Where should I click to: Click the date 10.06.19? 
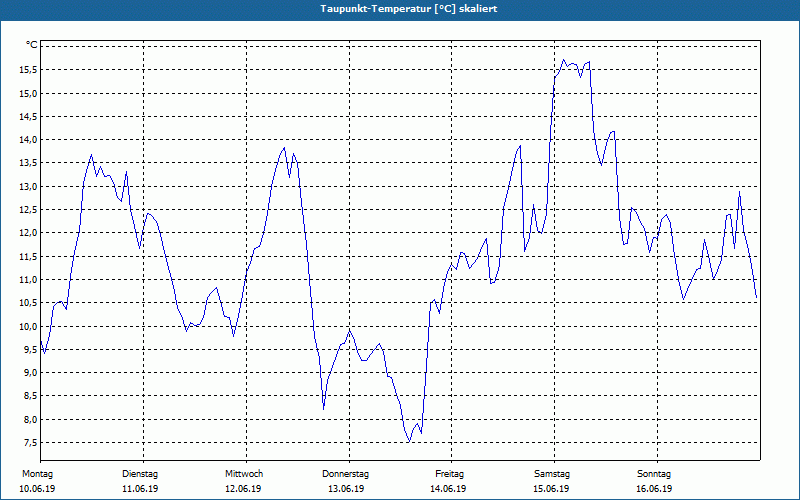click(x=37, y=489)
